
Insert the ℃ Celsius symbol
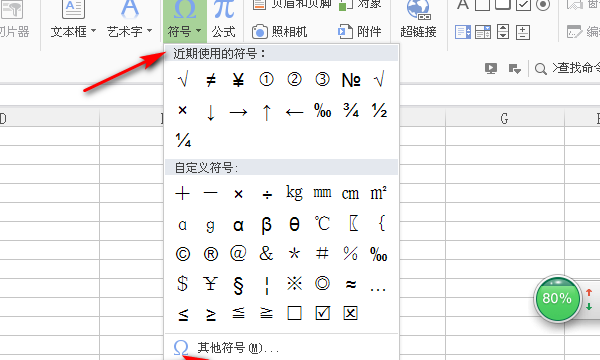(322, 223)
